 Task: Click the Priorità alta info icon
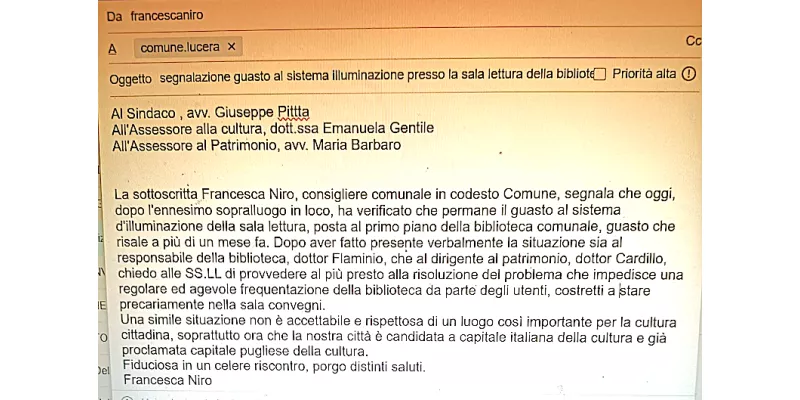[689, 74]
